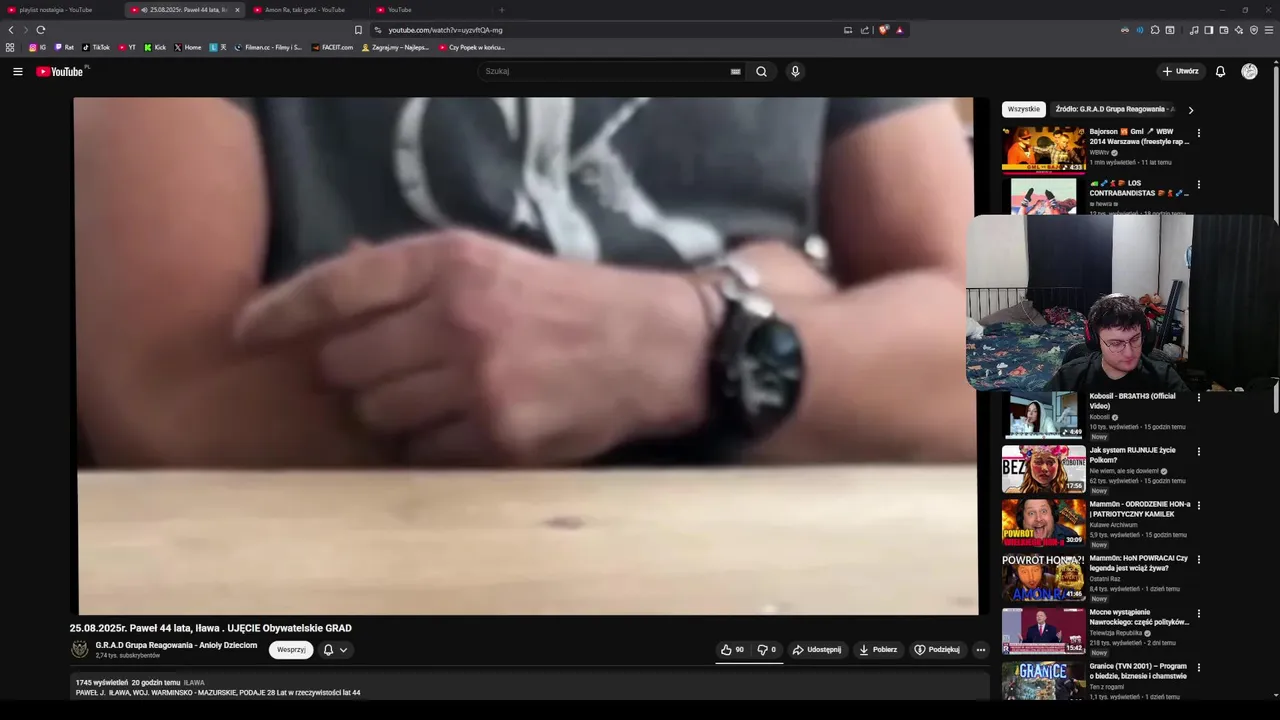Image resolution: width=1280 pixels, height=720 pixels.
Task: Click the Wesprzyj button
Action: [291, 650]
